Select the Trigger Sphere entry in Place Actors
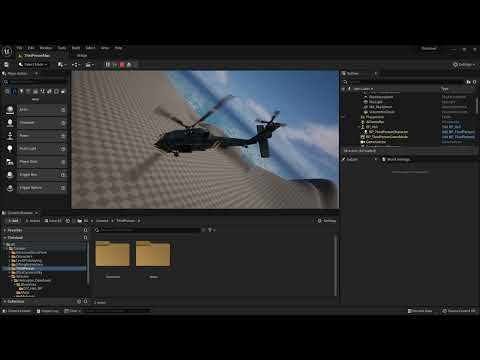This screenshot has width=480, height=360. tap(35, 188)
